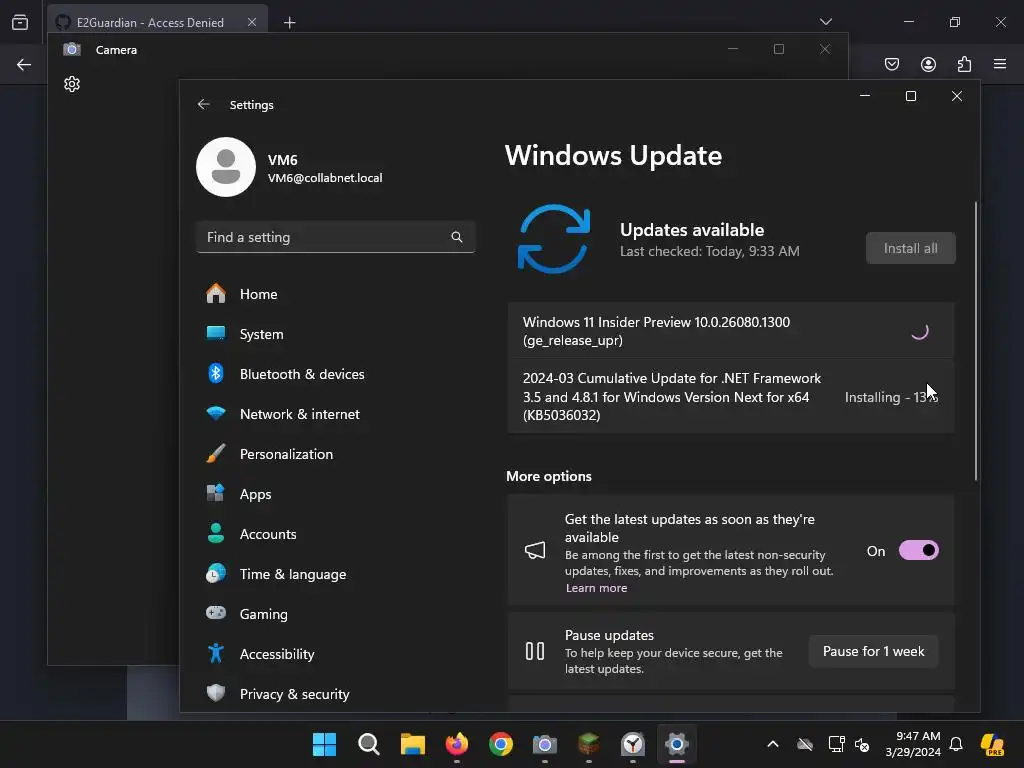Expand system tray hidden icons chevron
The image size is (1024, 768).
pyautogui.click(x=773, y=744)
